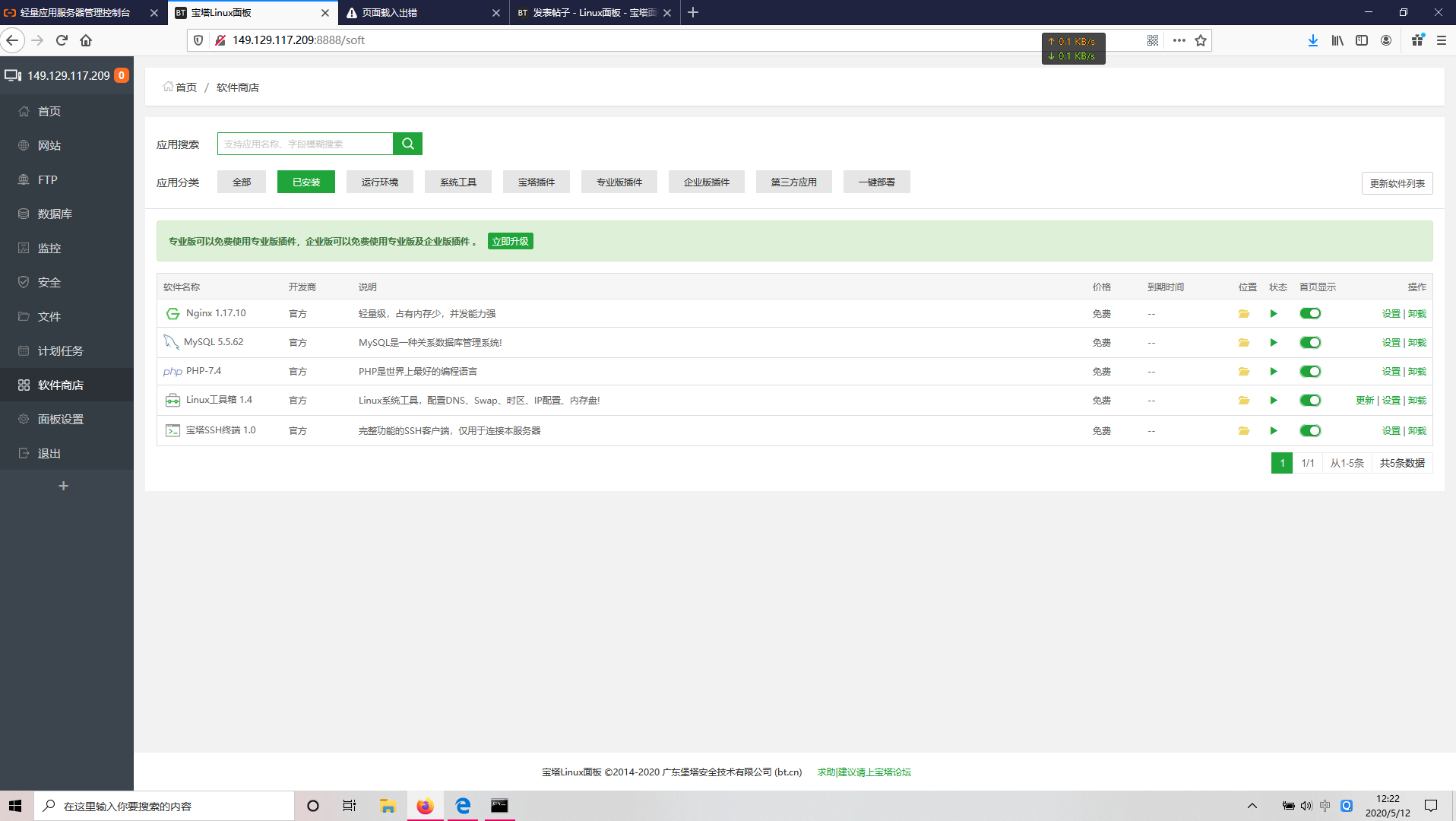Toggle MySQL homepage display switch
1456x821 pixels.
click(x=1310, y=342)
